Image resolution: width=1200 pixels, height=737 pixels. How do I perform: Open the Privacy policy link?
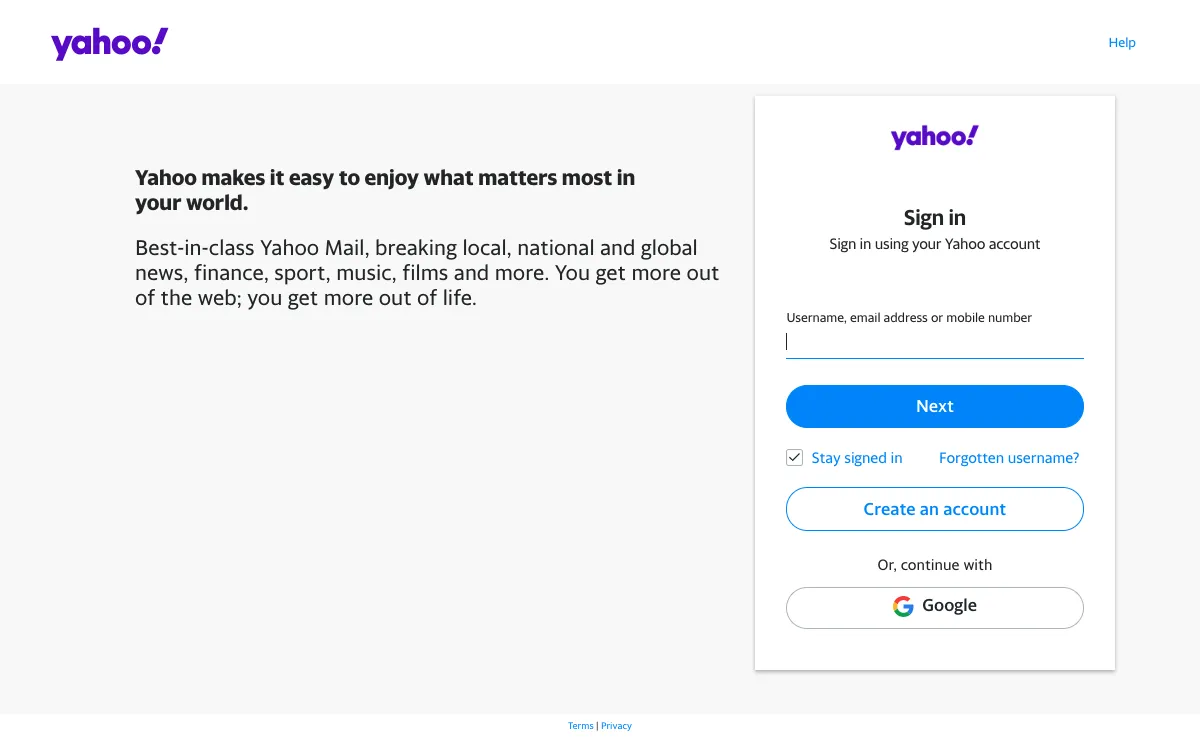click(x=616, y=725)
